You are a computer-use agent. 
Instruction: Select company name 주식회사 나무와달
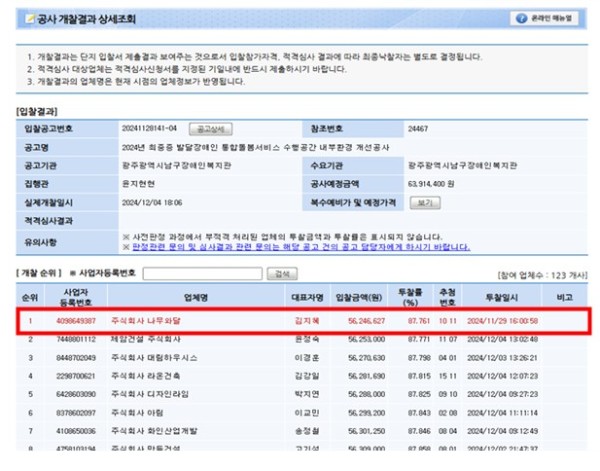pyautogui.click(x=146, y=321)
